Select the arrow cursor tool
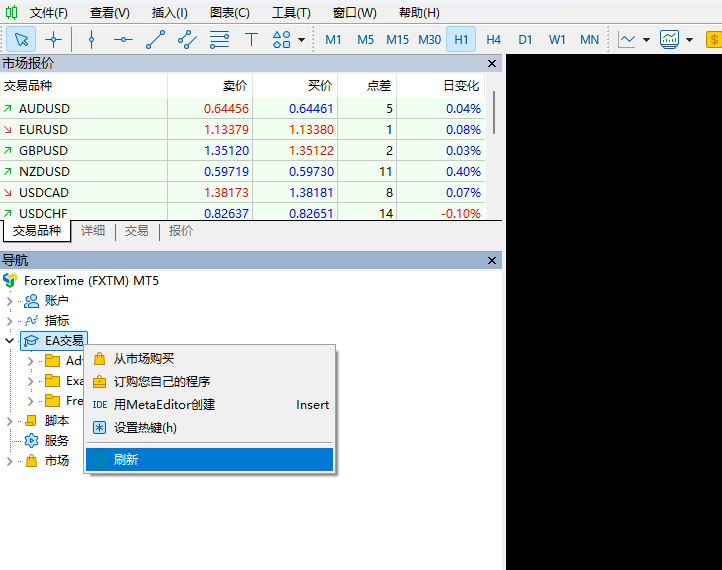The image size is (722, 570). [22, 39]
